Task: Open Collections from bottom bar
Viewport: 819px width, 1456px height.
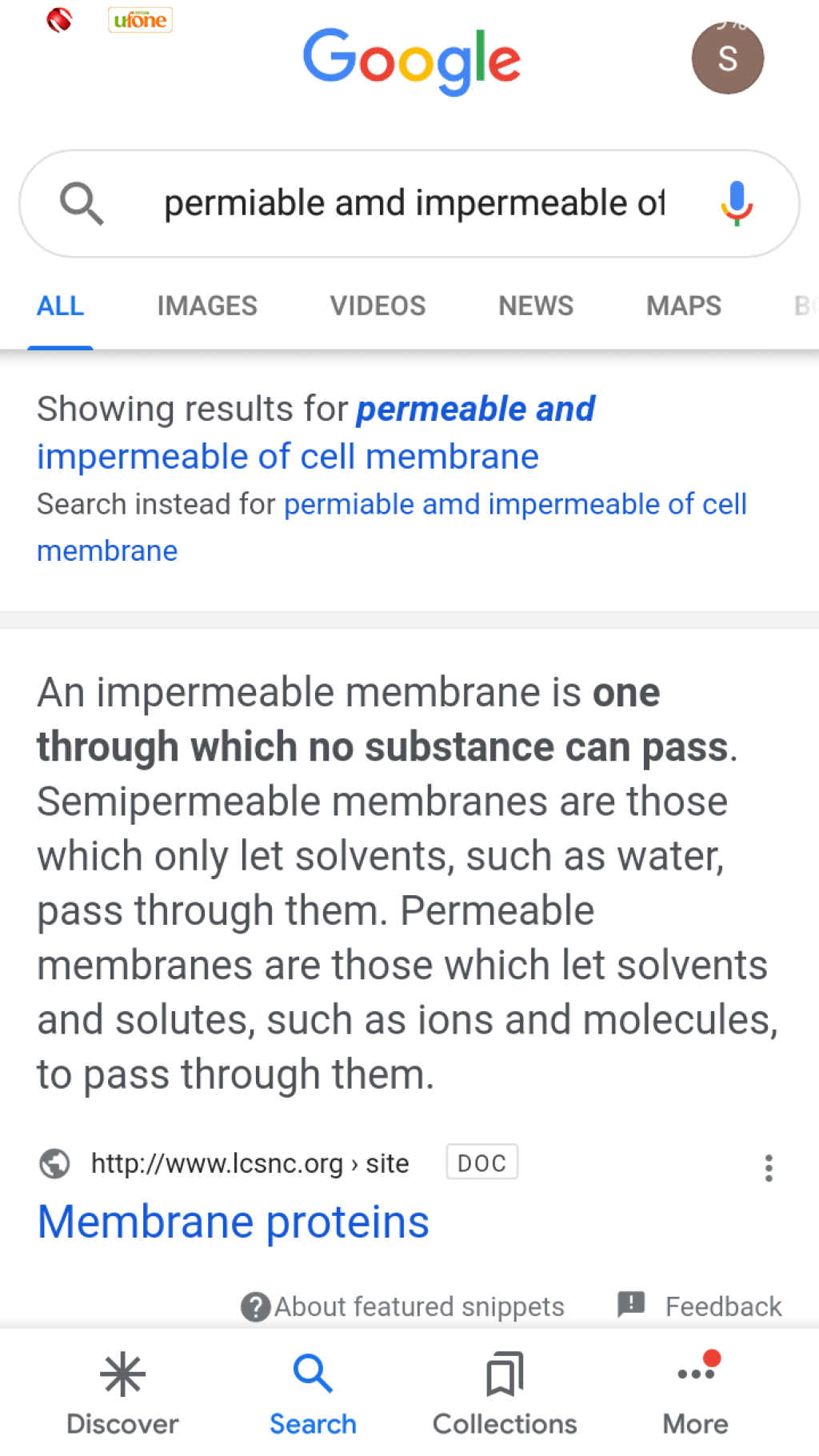Action: point(505,1394)
